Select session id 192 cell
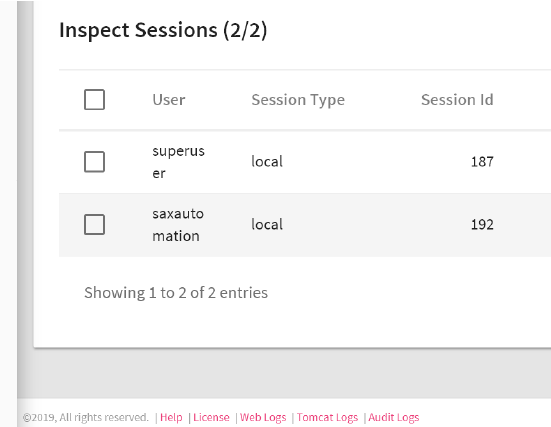This screenshot has width=551, height=427. (x=482, y=224)
